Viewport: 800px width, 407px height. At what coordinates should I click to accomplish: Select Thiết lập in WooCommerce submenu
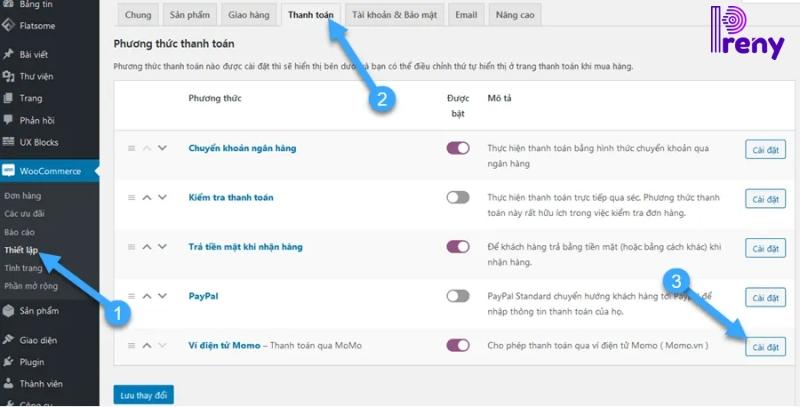tap(21, 250)
